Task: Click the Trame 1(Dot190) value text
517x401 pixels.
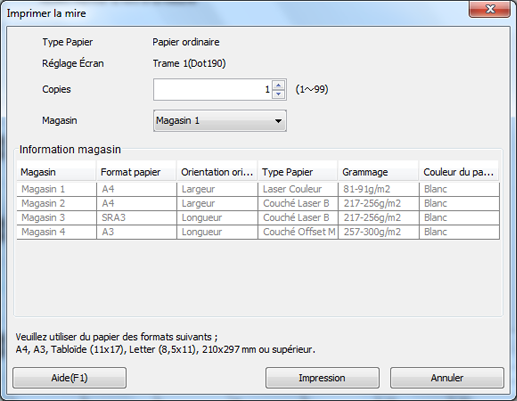Action: [189, 63]
